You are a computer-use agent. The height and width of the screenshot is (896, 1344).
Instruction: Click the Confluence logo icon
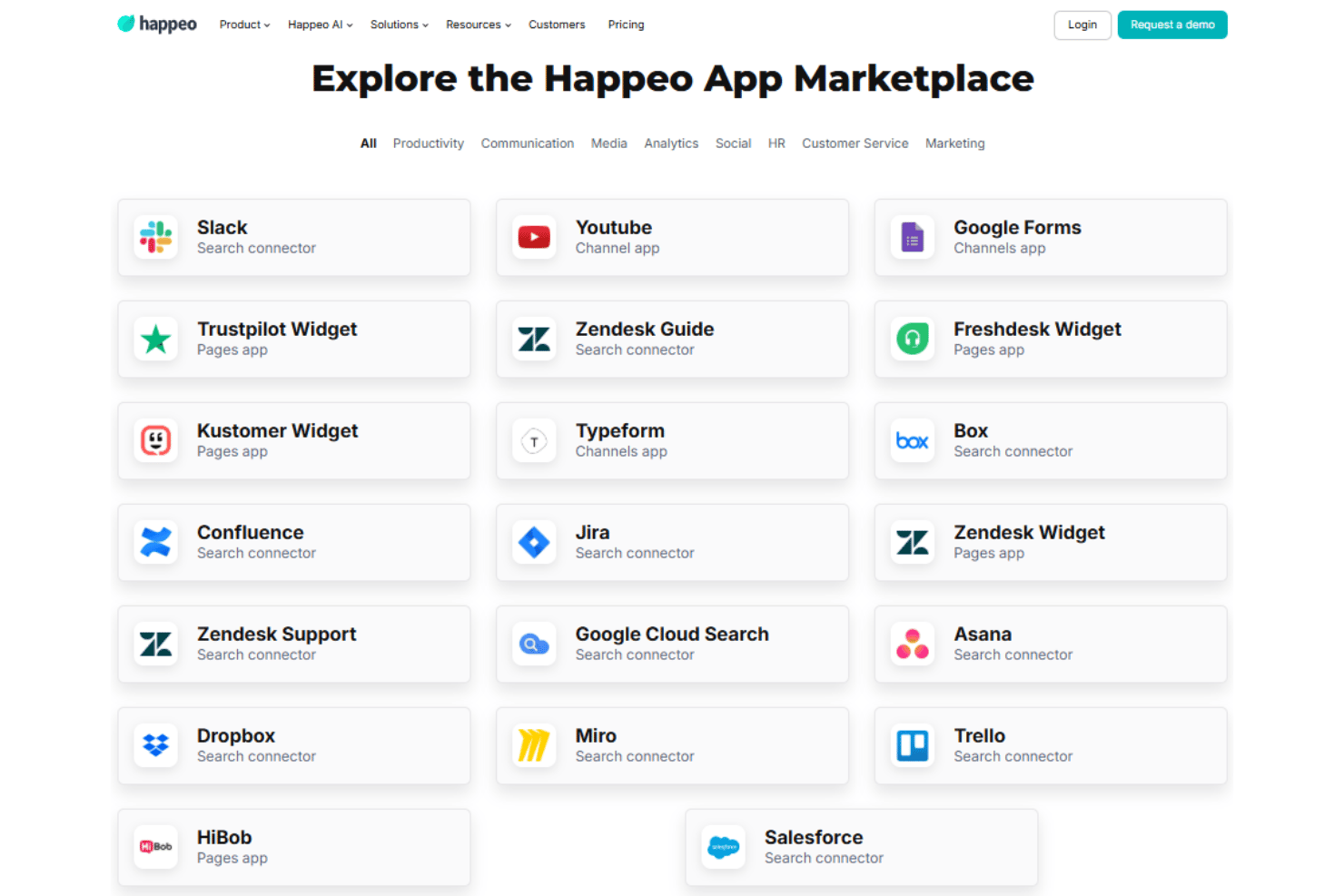pos(156,542)
